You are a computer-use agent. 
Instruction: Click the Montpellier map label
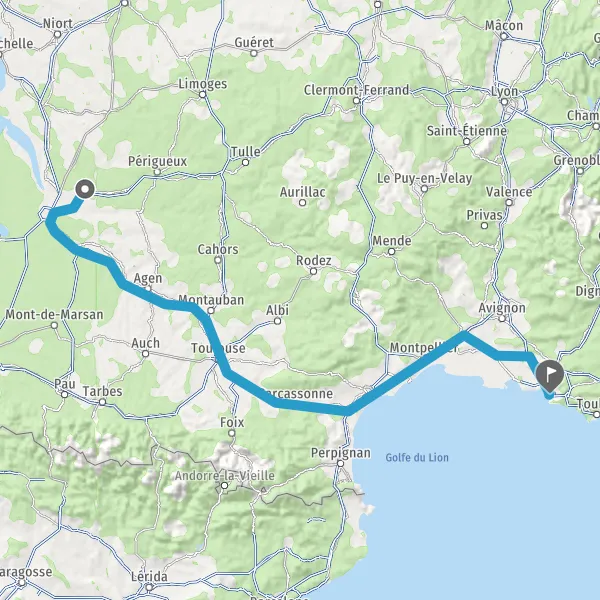[424, 347]
